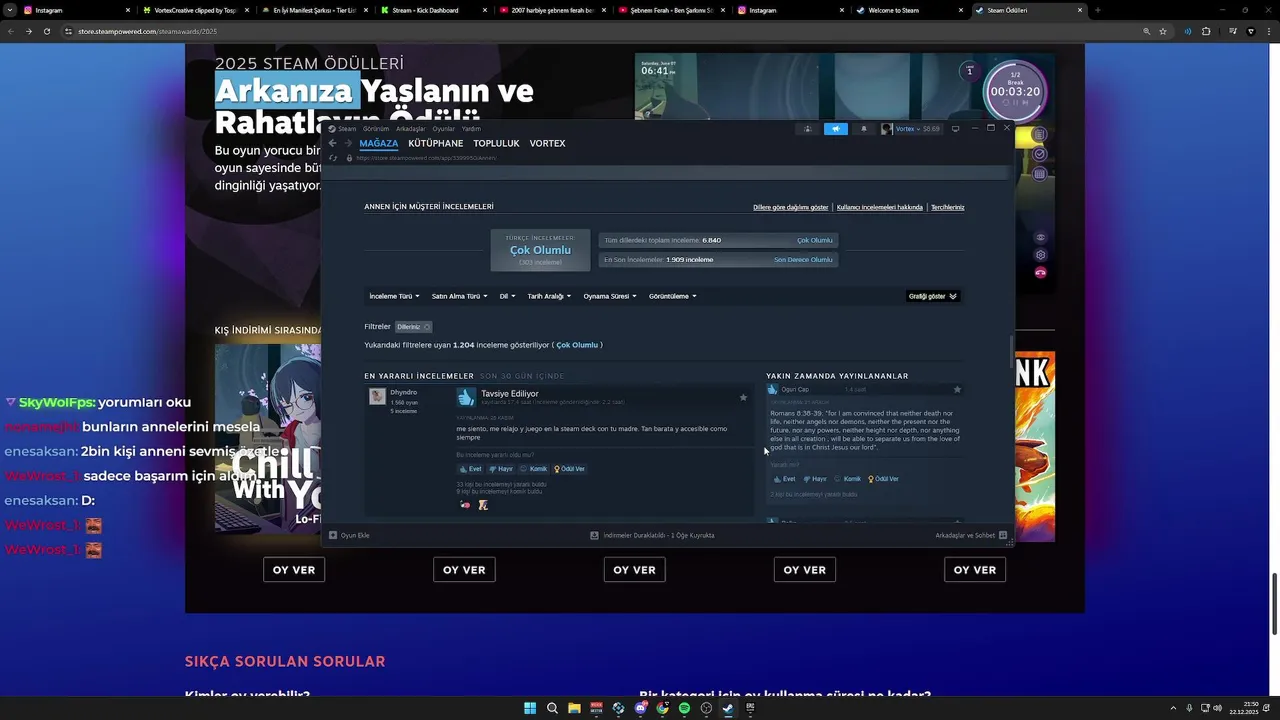Screen dimensions: 1280x720
Task: Click the red hang-up icon in the overlay
Action: point(1040,273)
